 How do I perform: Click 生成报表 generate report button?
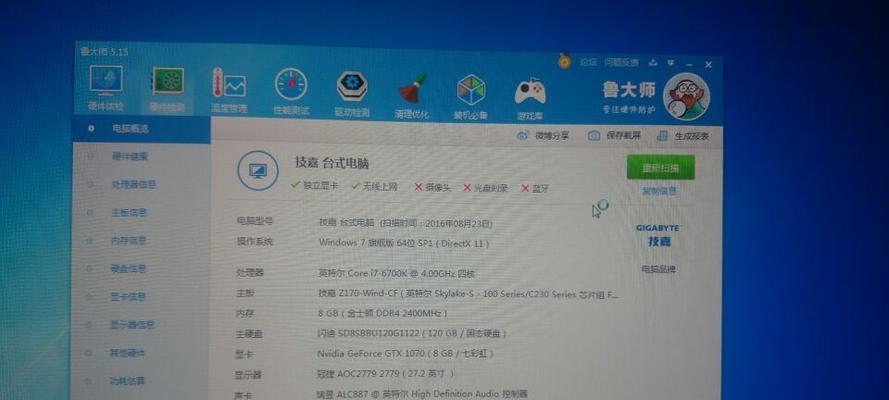(683, 137)
